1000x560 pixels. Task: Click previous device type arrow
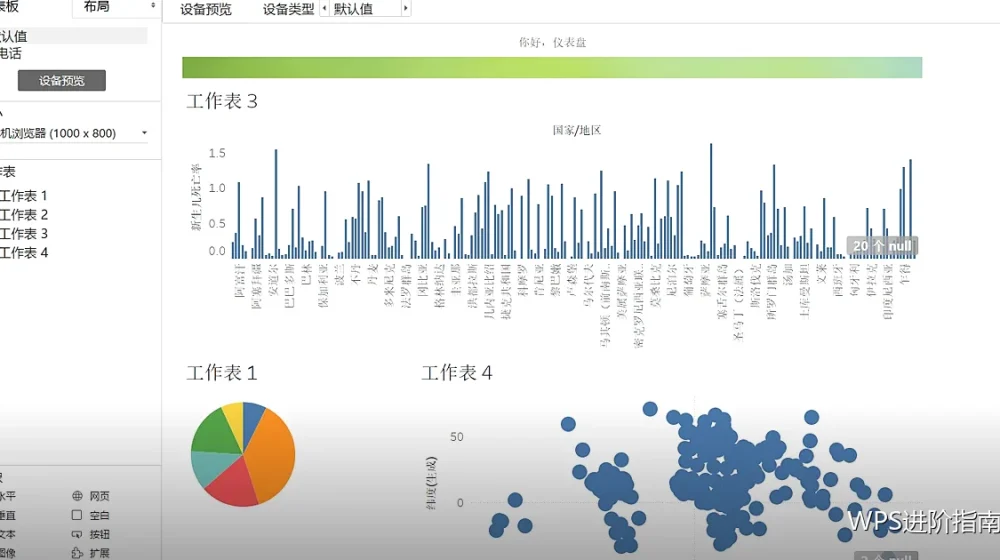pyautogui.click(x=325, y=8)
